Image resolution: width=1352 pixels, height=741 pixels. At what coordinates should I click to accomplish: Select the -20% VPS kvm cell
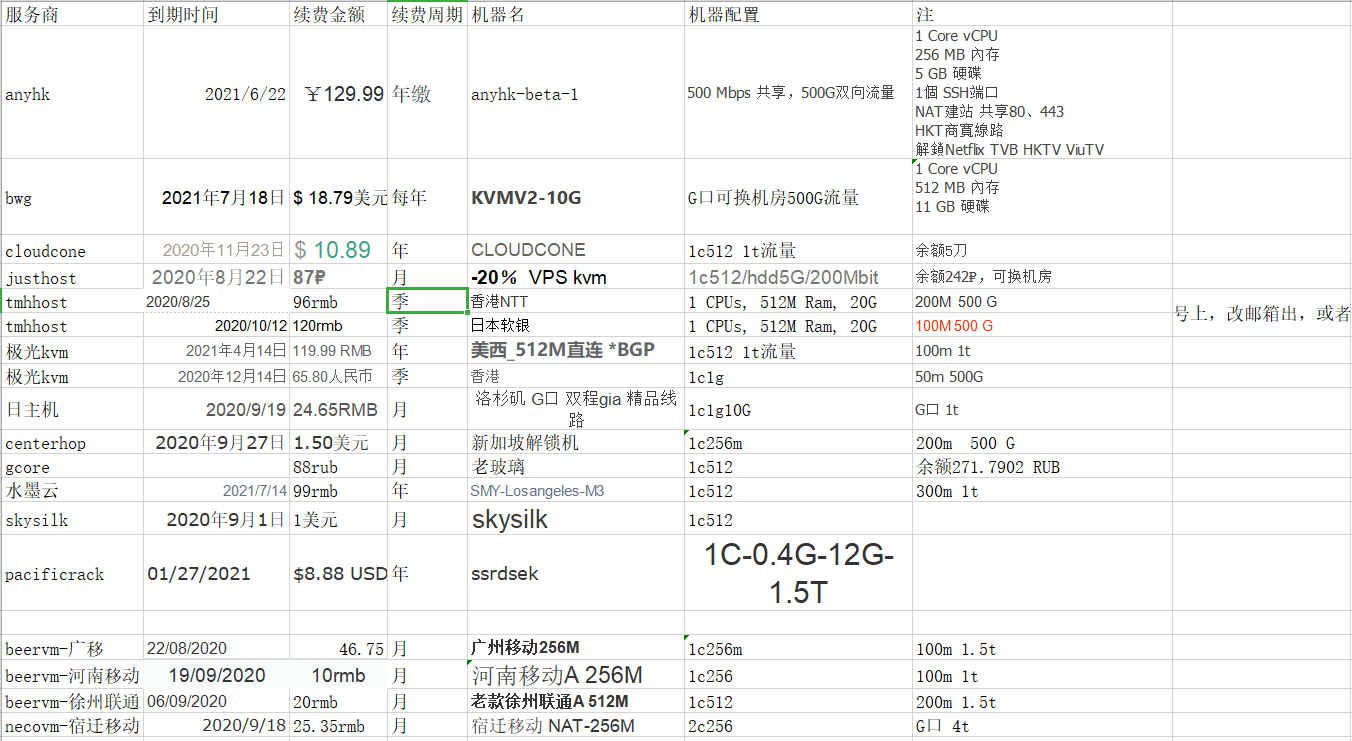[576, 277]
